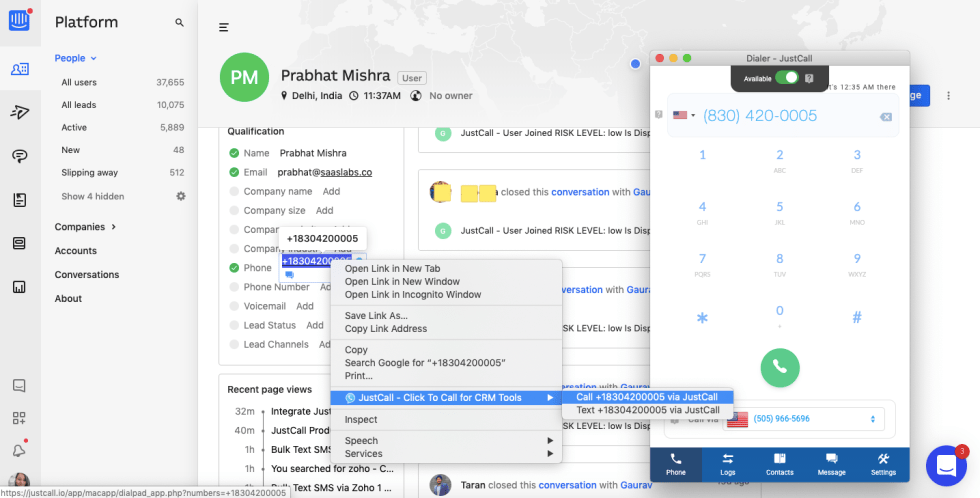
Task: Click the dialer phone number input field
Action: [x=782, y=116]
